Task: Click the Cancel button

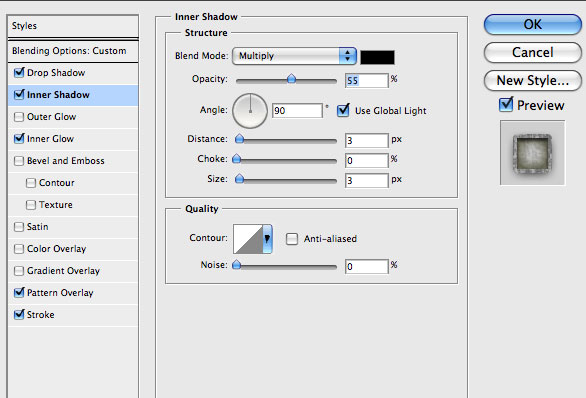Action: (x=533, y=53)
